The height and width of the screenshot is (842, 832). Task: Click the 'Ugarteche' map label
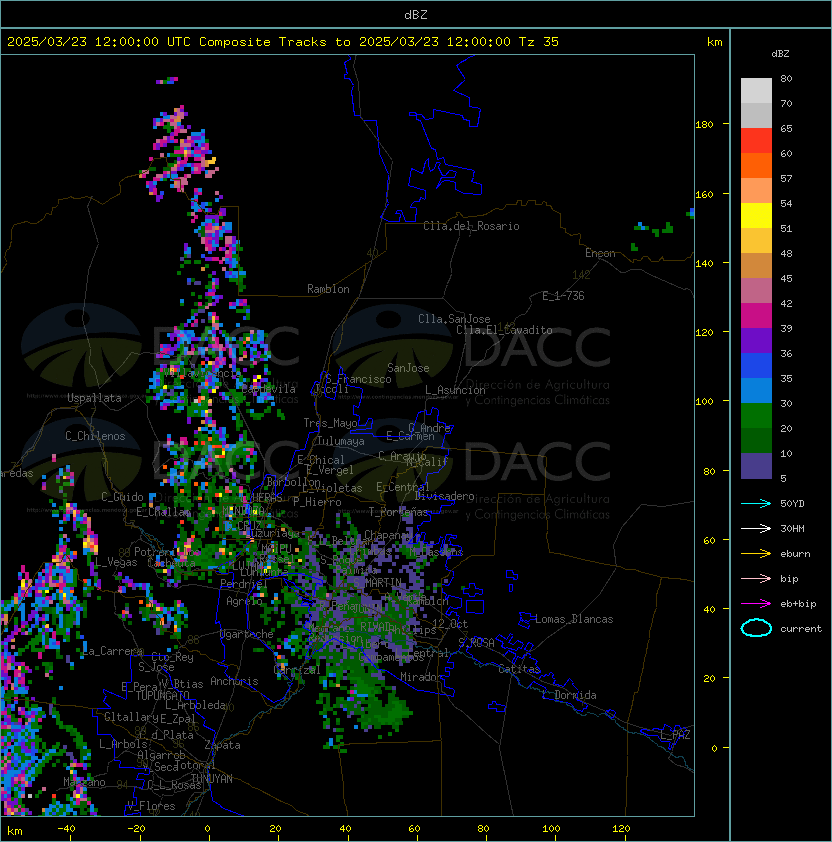pyautogui.click(x=247, y=634)
